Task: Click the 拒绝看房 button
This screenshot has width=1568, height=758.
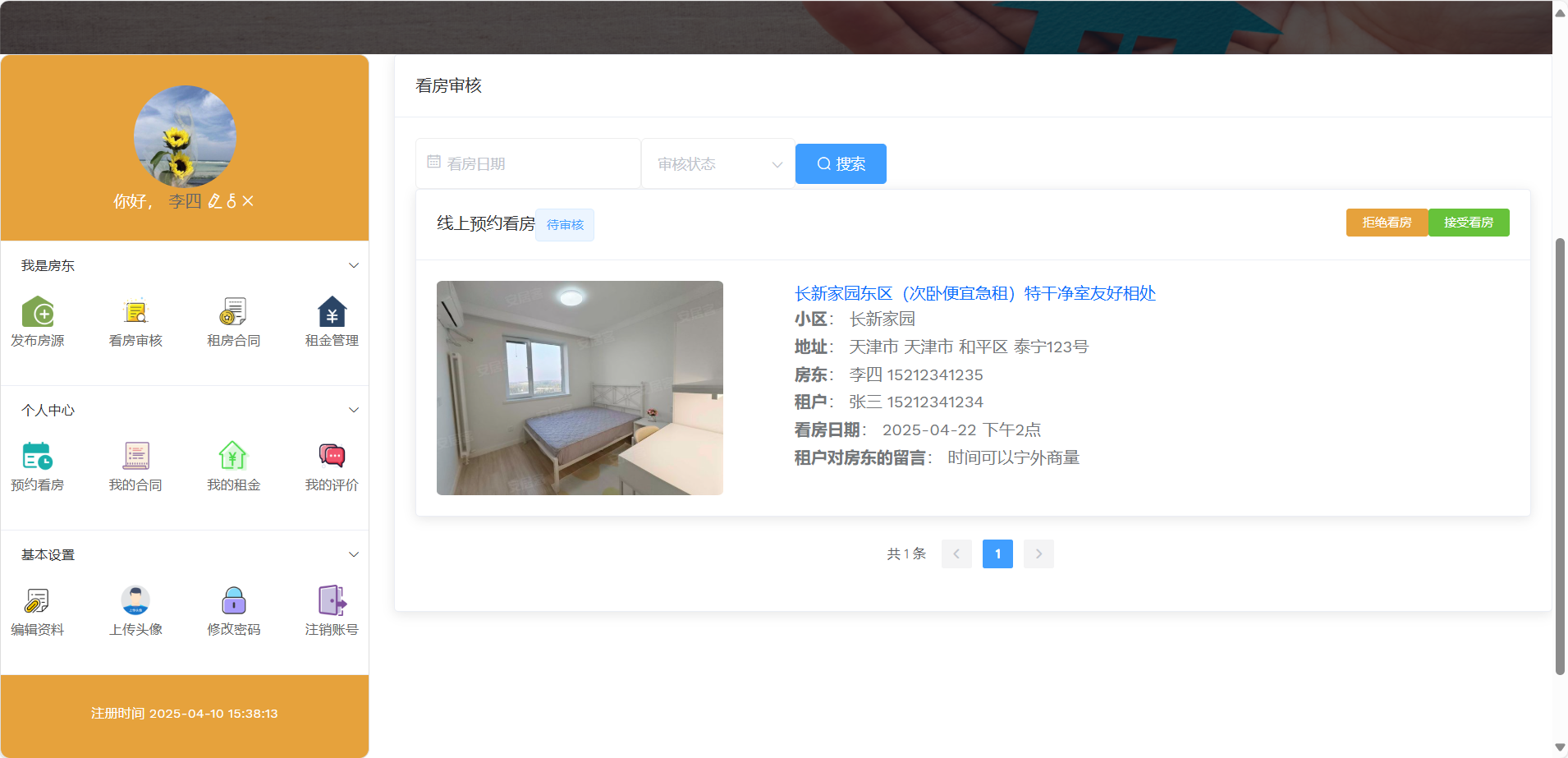Action: (x=1387, y=223)
